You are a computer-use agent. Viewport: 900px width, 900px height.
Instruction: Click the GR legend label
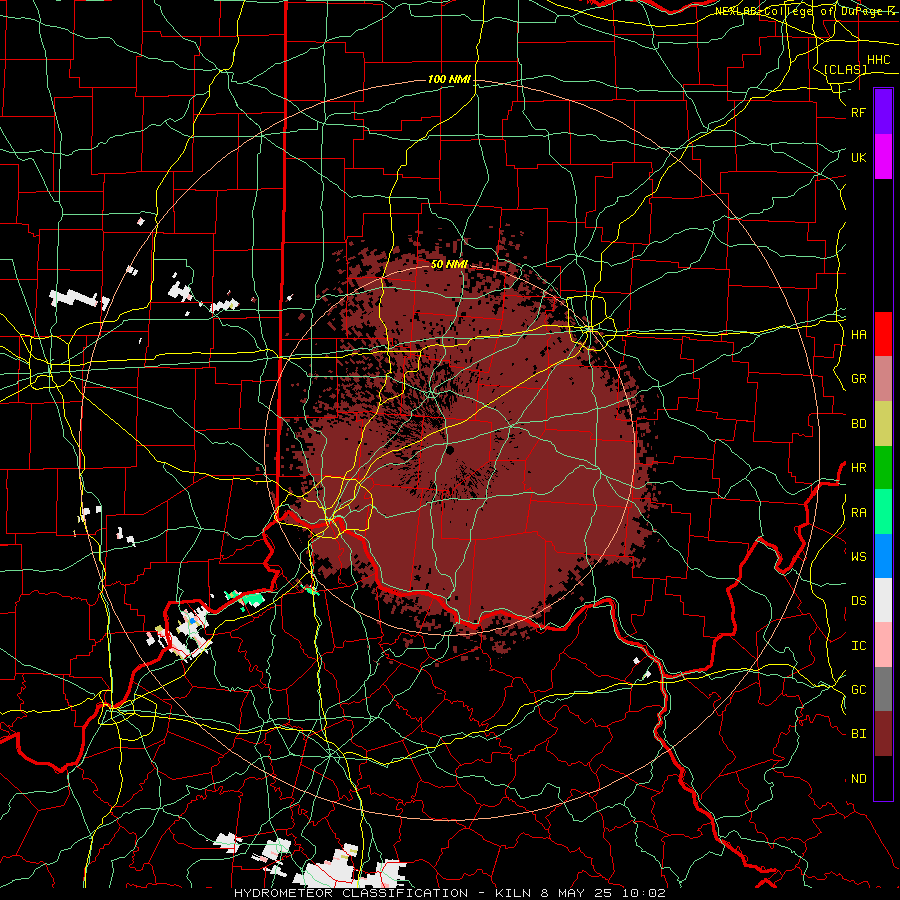[x=858, y=379]
